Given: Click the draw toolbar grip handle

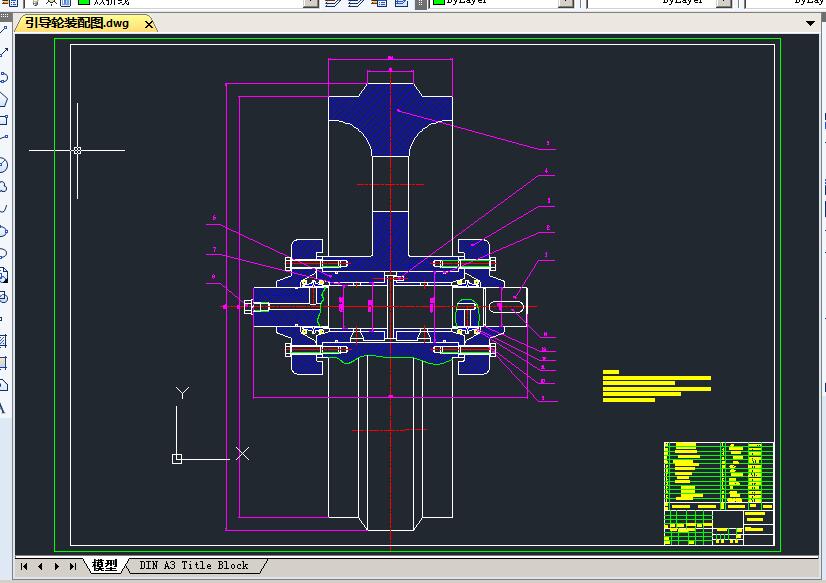Looking at the screenshot, I should coord(5,16).
